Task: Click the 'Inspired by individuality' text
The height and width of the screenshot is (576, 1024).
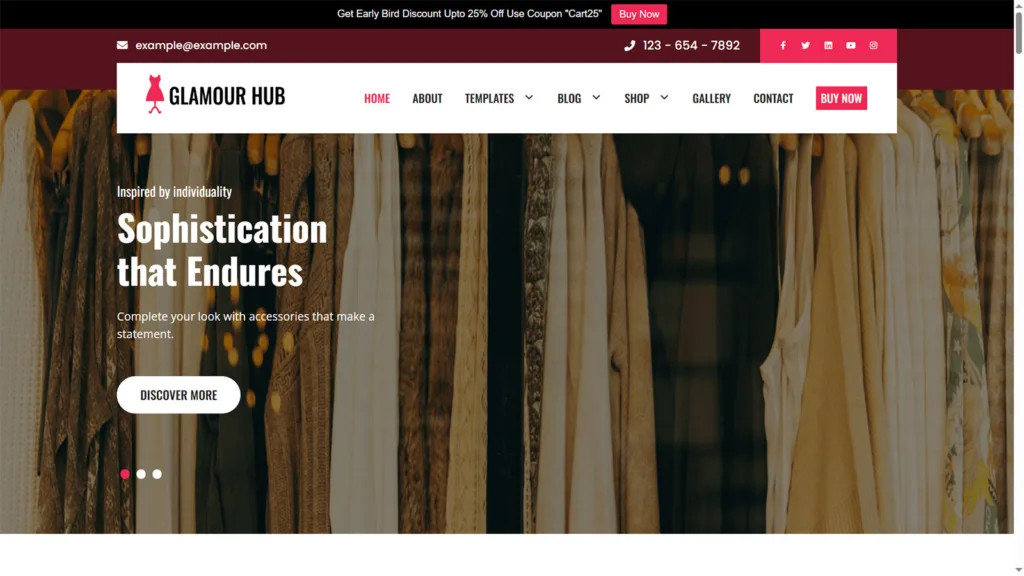Action: coord(174,191)
